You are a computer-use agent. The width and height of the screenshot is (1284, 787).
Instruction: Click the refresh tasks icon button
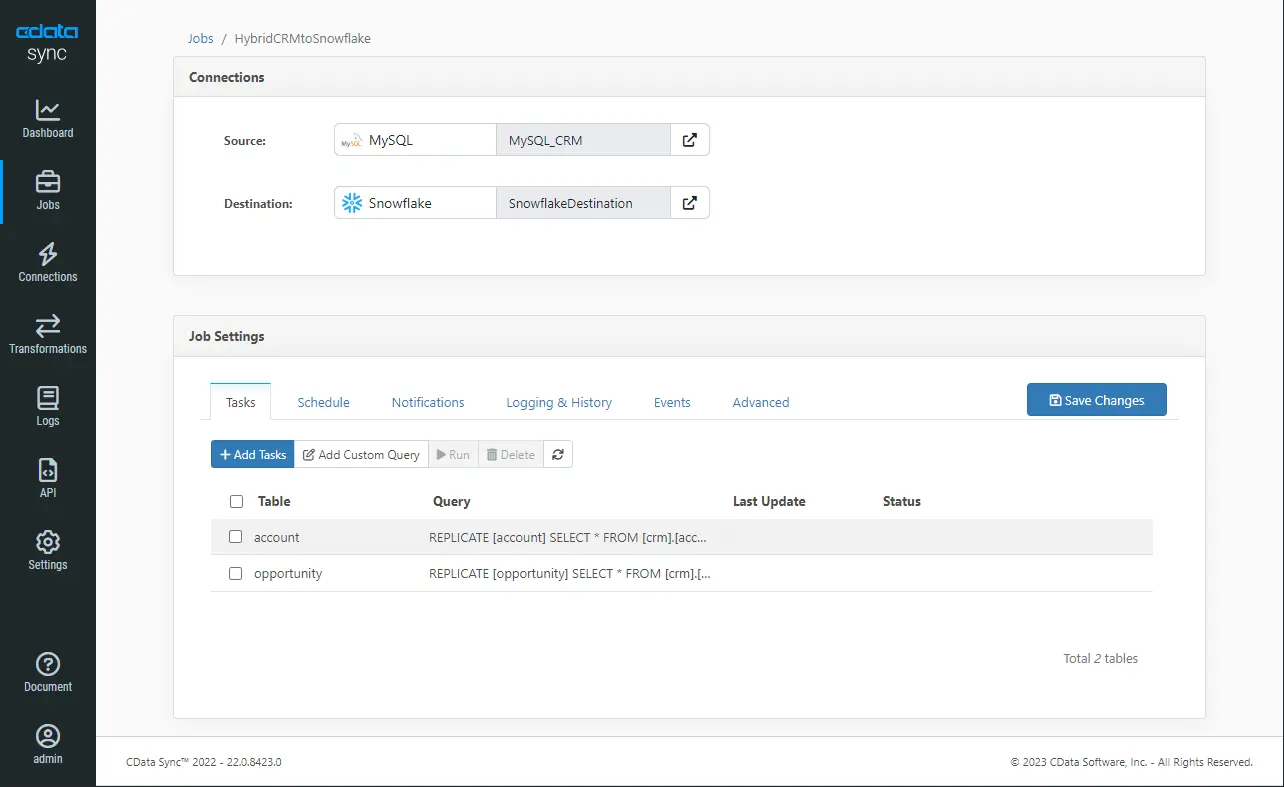coord(558,455)
